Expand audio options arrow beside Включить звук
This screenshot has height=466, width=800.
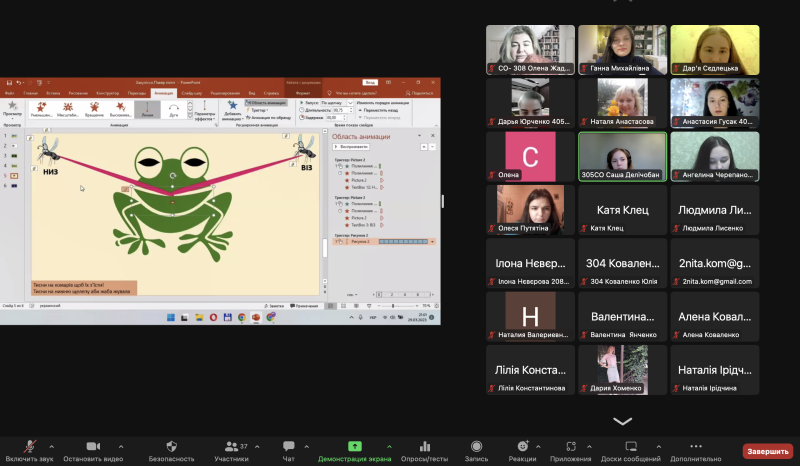[52, 447]
